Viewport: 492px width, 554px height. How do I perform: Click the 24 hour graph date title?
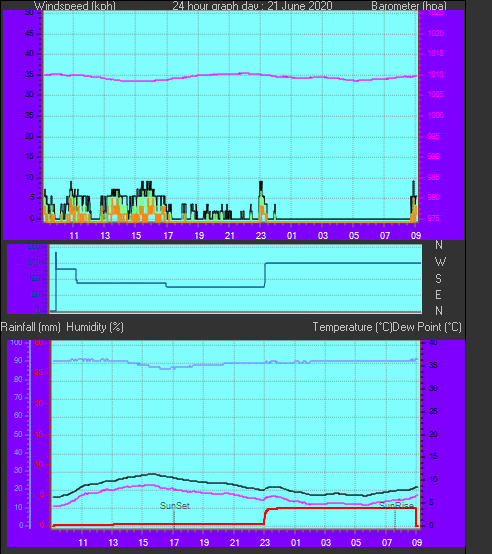point(252,6)
